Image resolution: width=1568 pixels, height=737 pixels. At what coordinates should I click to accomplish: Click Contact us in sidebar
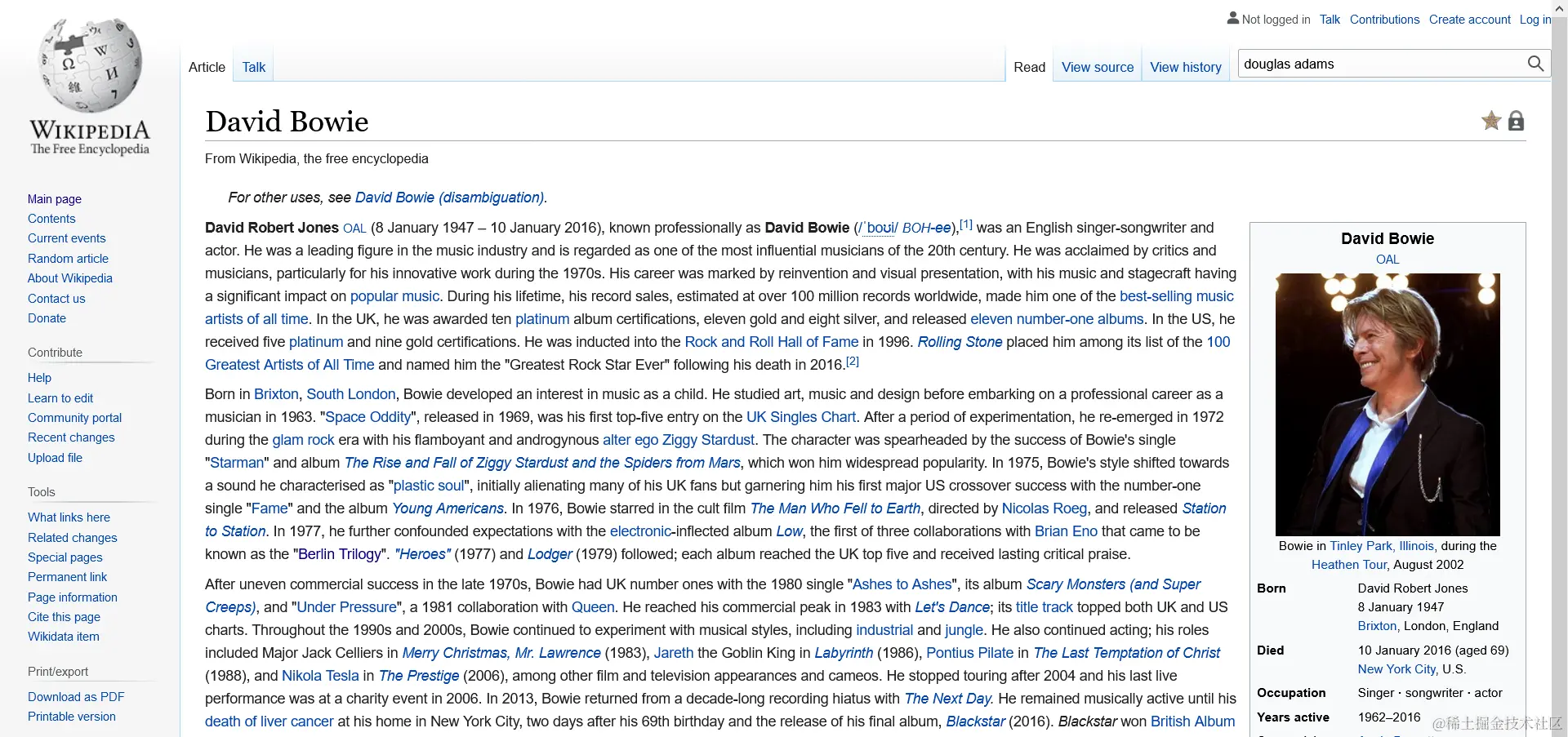56,299
